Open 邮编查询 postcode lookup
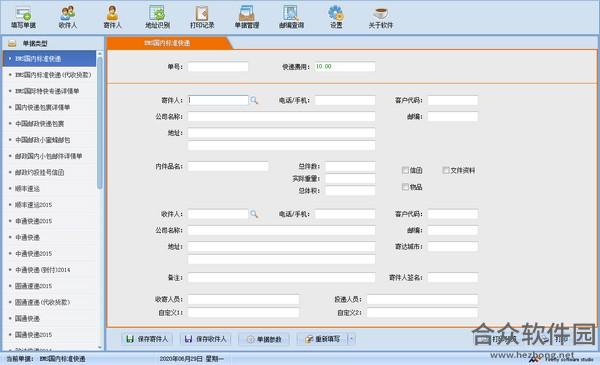The width and height of the screenshot is (600, 365). pos(292,18)
